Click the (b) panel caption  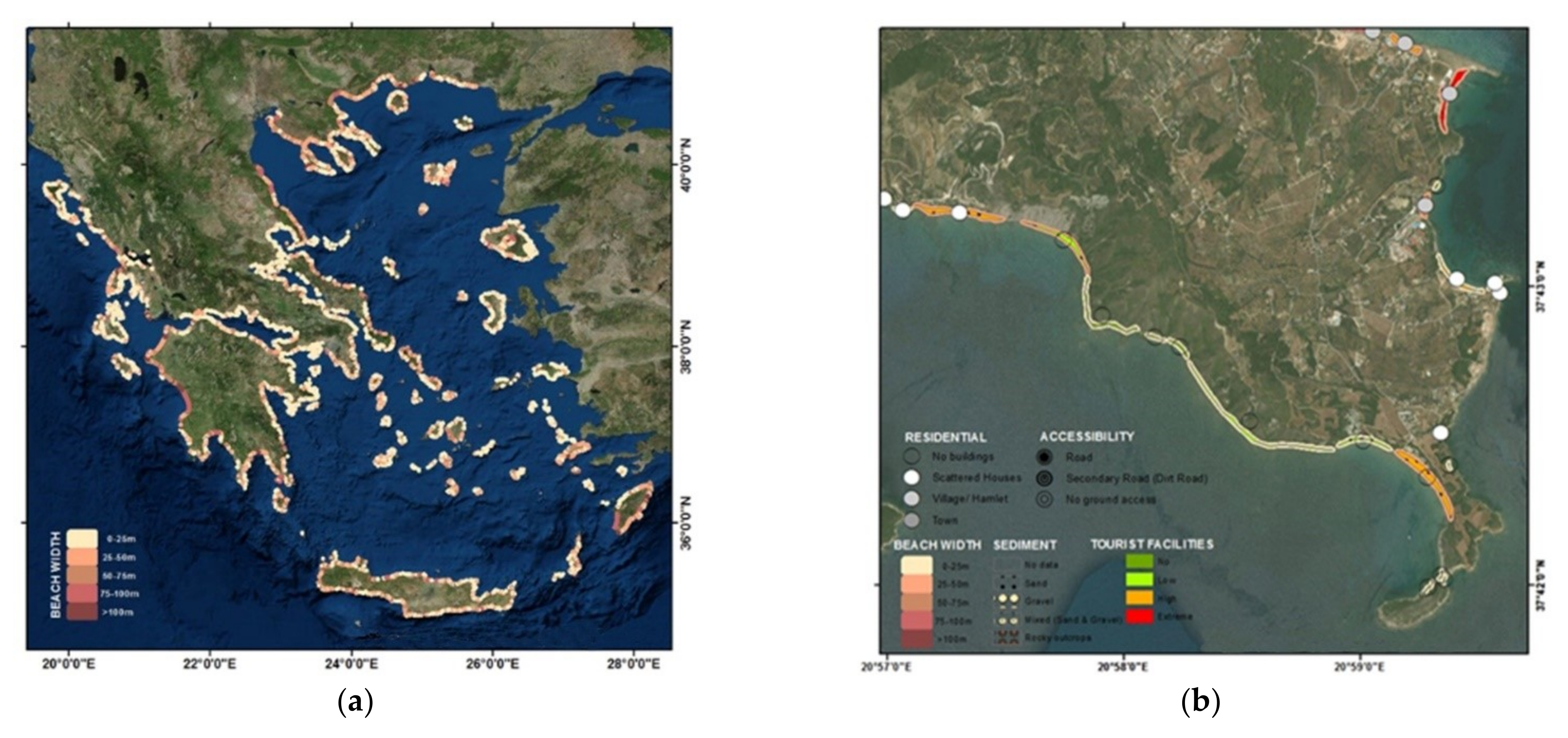point(1200,703)
